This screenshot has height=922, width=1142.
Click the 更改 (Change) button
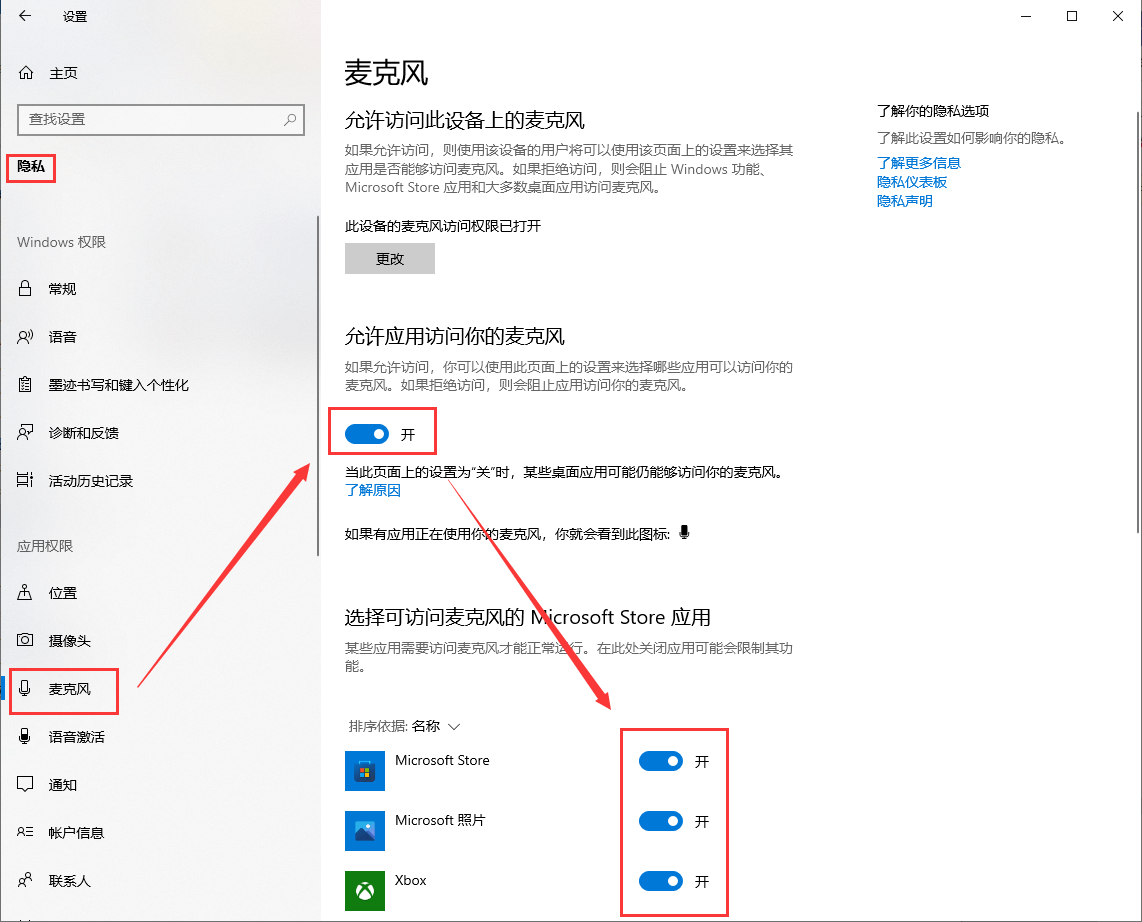pos(389,258)
